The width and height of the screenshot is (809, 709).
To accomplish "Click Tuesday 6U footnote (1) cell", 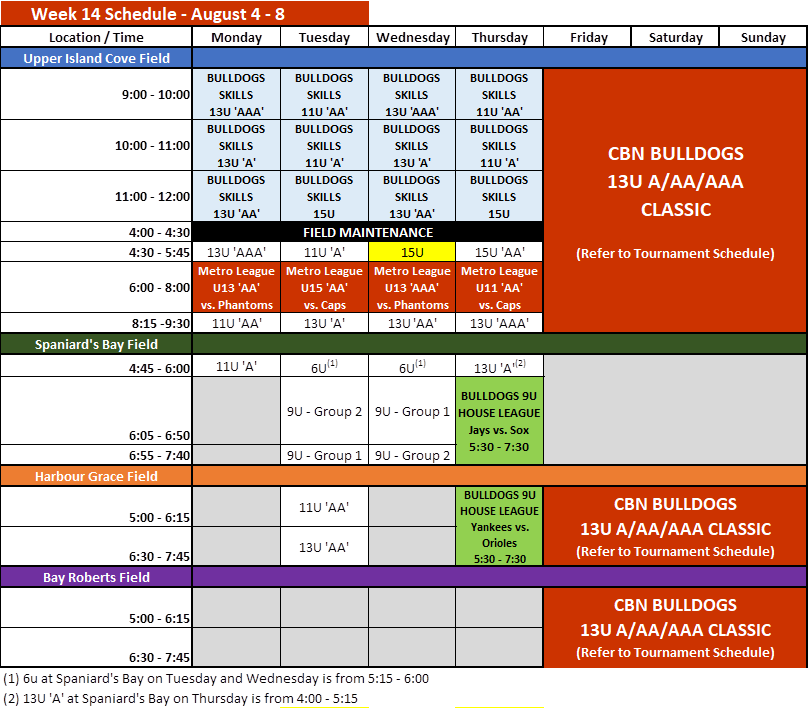I will (324, 366).
